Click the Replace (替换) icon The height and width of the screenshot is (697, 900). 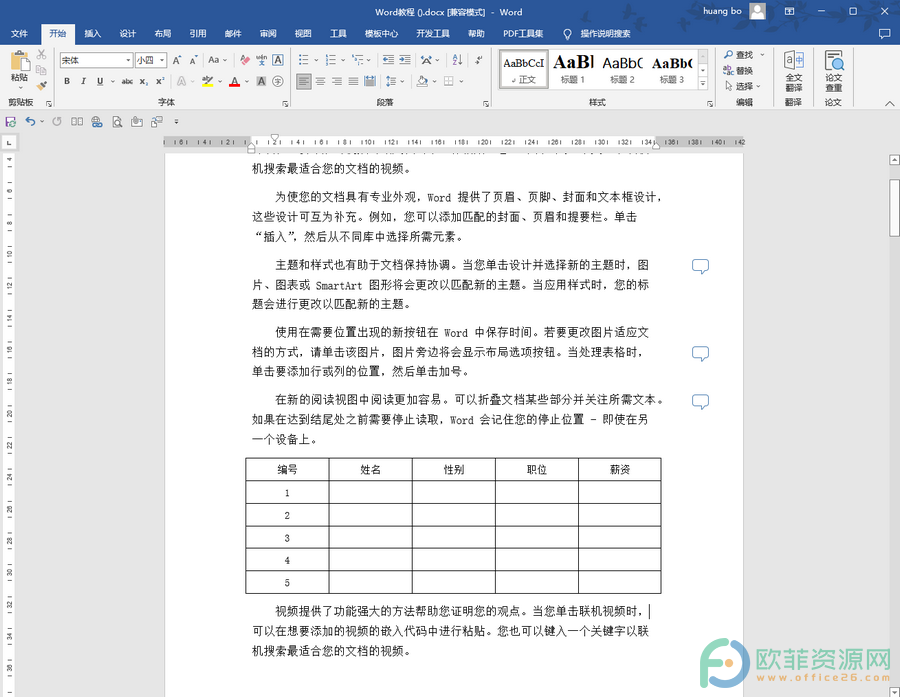(x=739, y=71)
